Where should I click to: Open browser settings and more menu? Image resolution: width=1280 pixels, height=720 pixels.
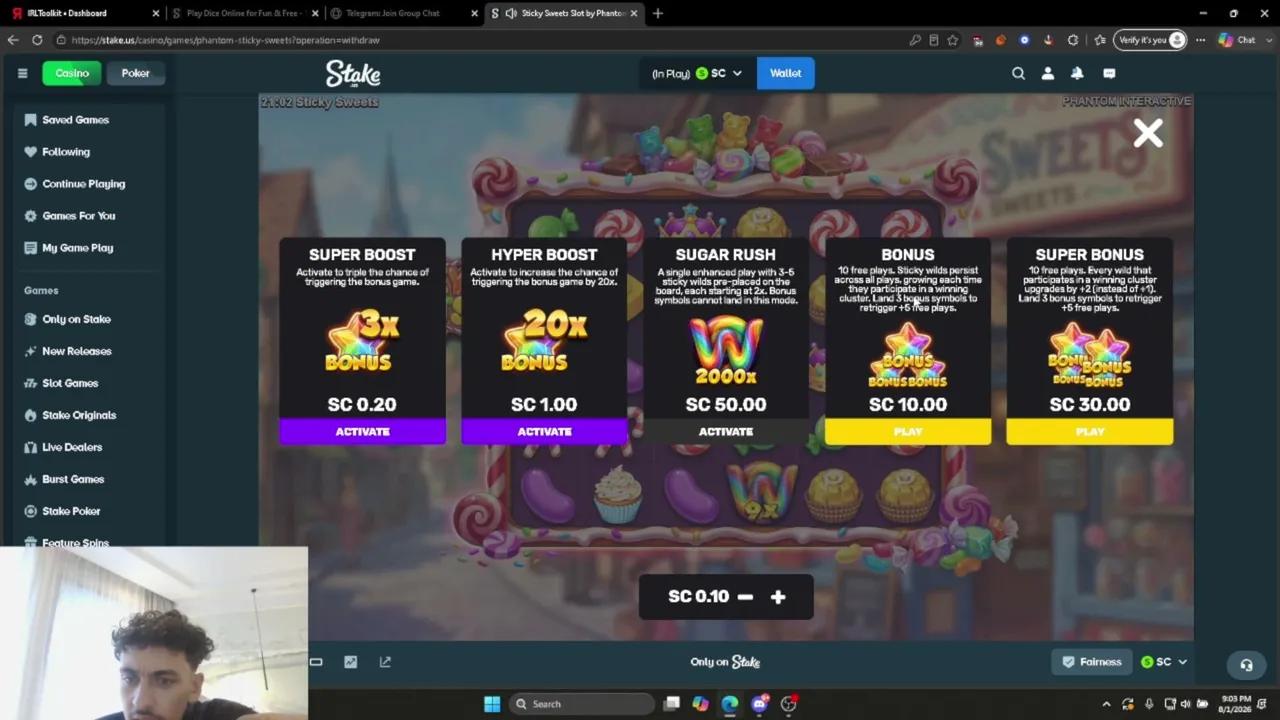1200,40
